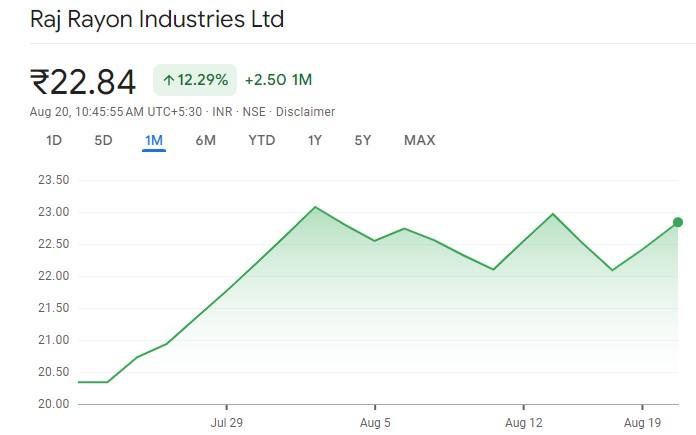Click the 23.50 y-axis price label
The image size is (696, 435).
pos(52,180)
